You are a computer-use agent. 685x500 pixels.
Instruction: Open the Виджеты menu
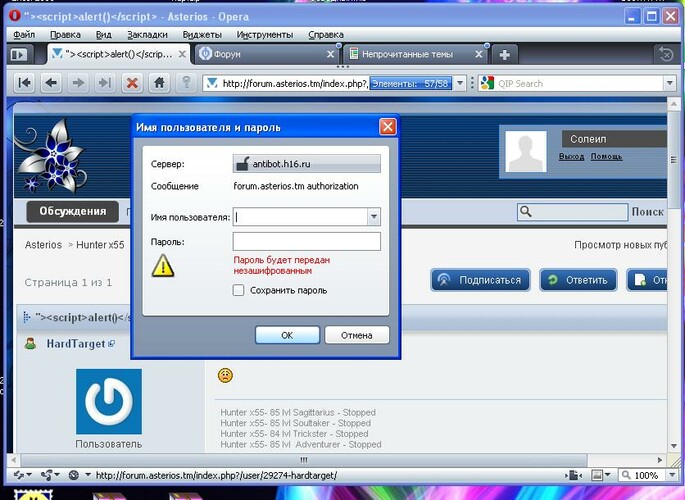pyautogui.click(x=202, y=34)
